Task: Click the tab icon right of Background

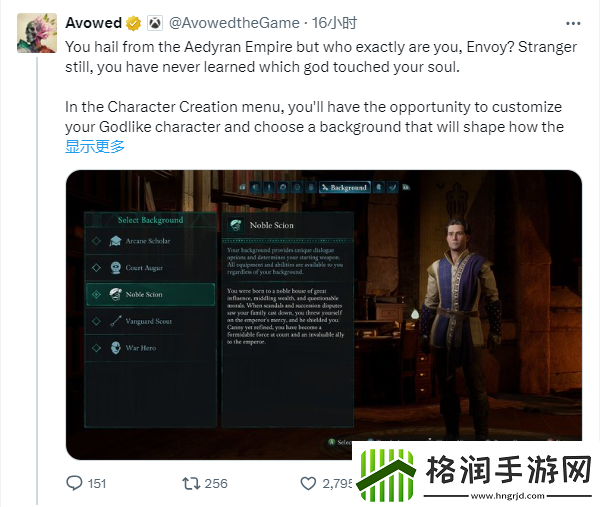Action: (x=379, y=187)
